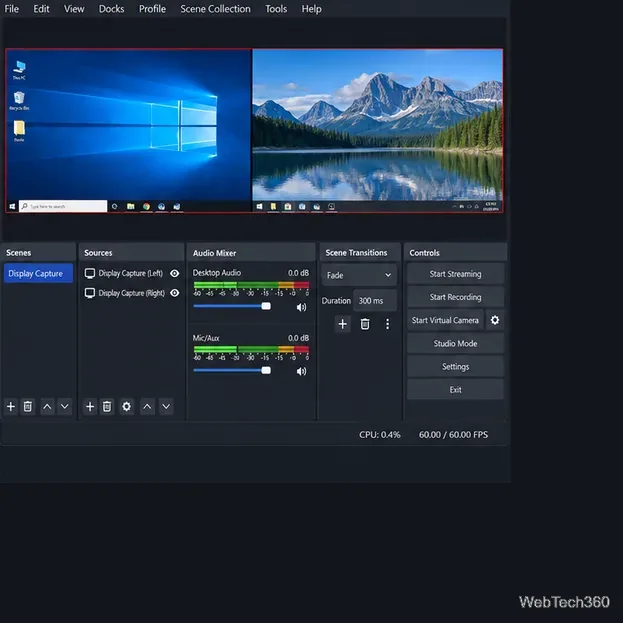The width and height of the screenshot is (623, 623).
Task: Open the View menu
Action: (74, 9)
